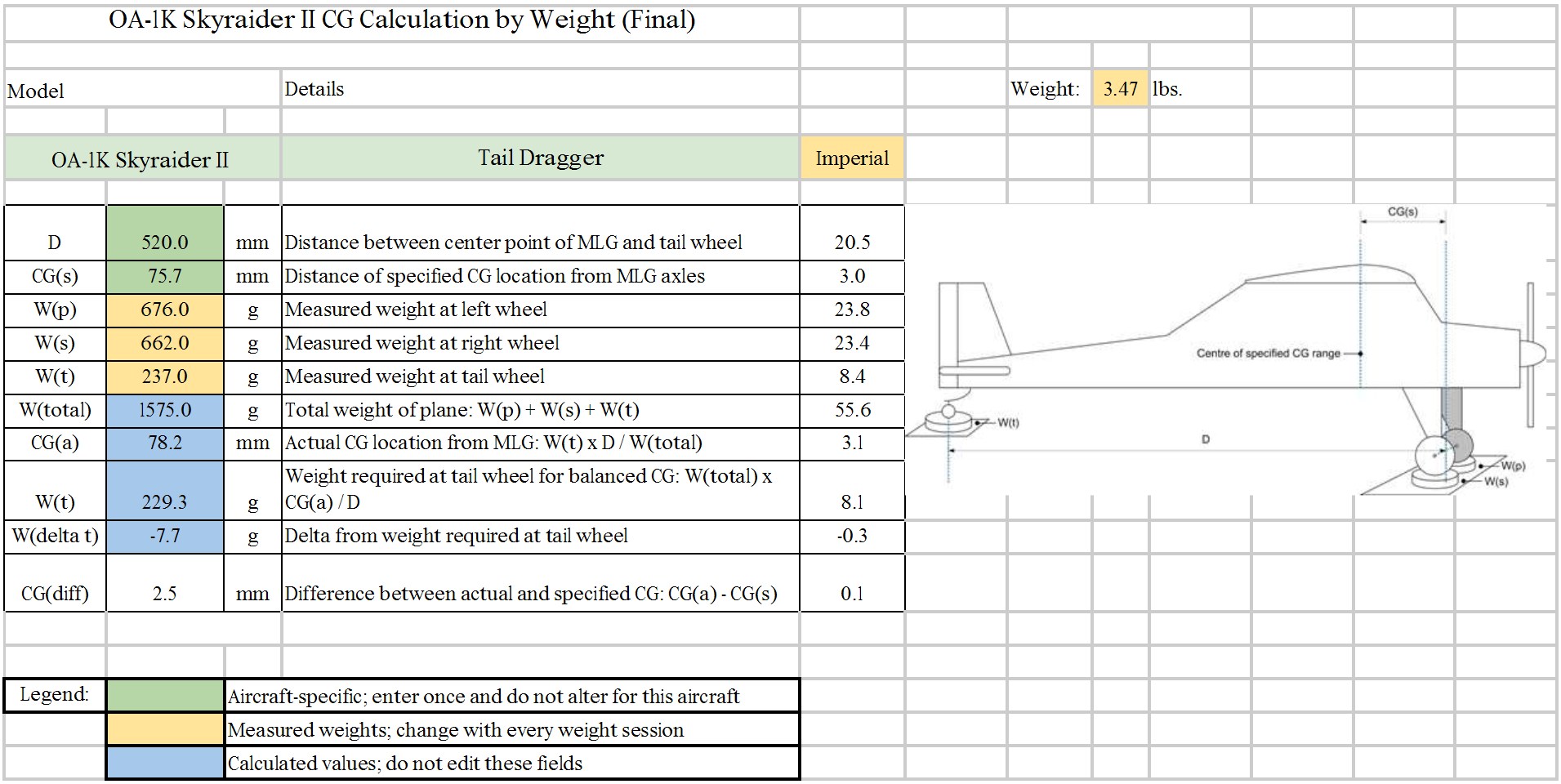Click the blue calculated values legend swatch
Viewport: 1561px width, 784px height.
coord(165,763)
